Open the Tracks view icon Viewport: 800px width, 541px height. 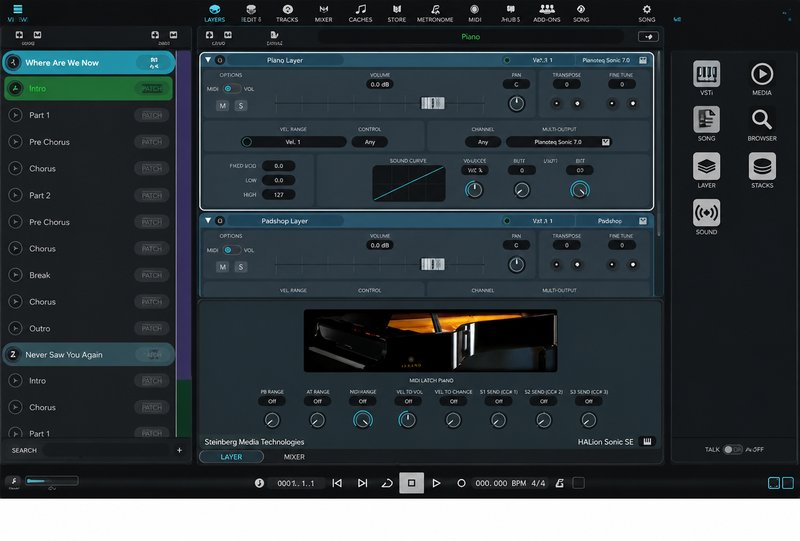(x=287, y=13)
